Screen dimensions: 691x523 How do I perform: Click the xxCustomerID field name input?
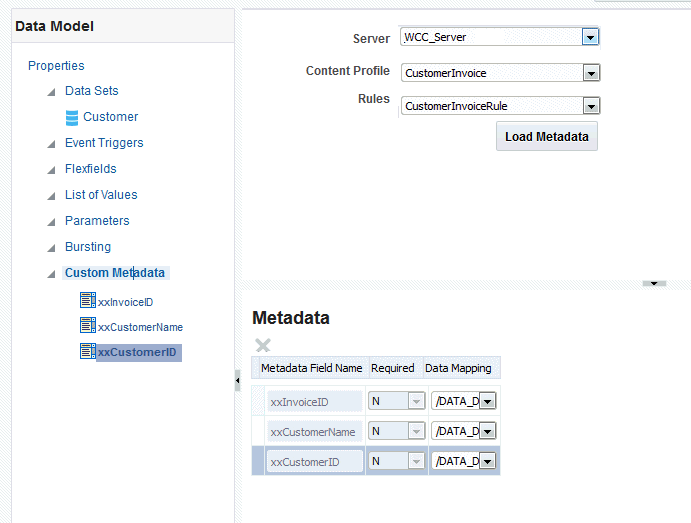(x=315, y=462)
